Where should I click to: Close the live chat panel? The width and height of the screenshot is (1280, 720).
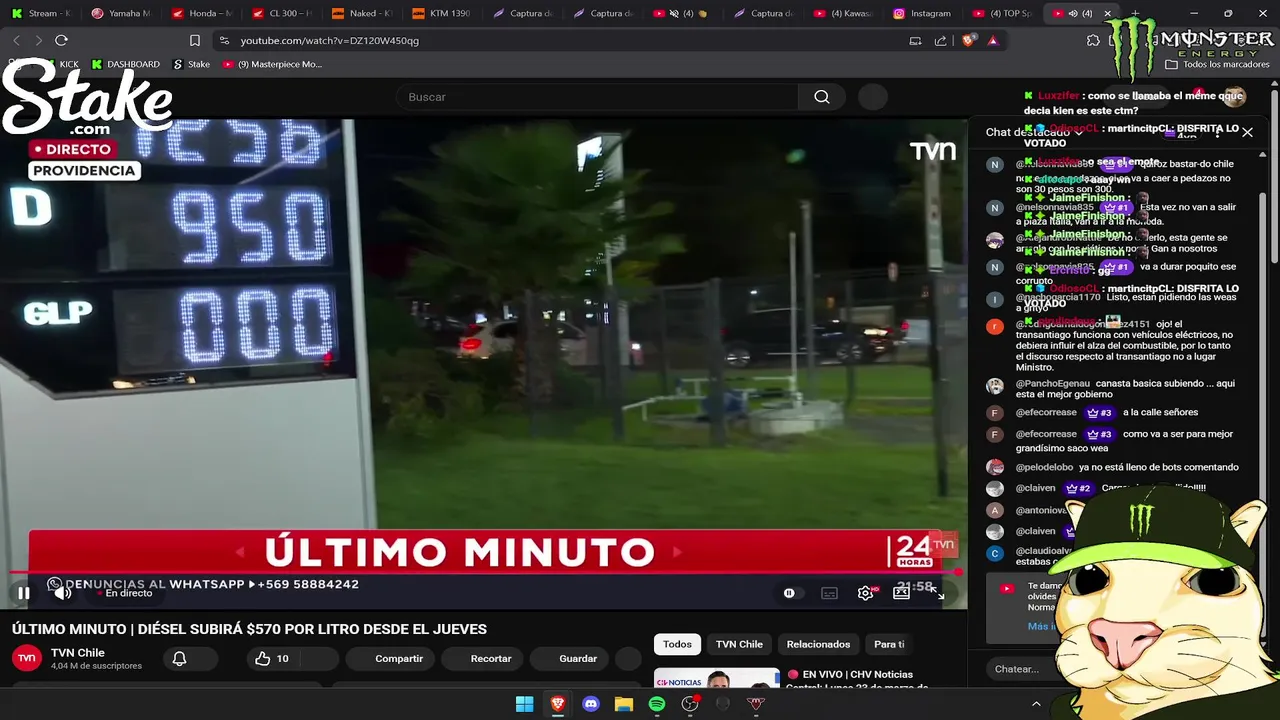pyautogui.click(x=1247, y=132)
